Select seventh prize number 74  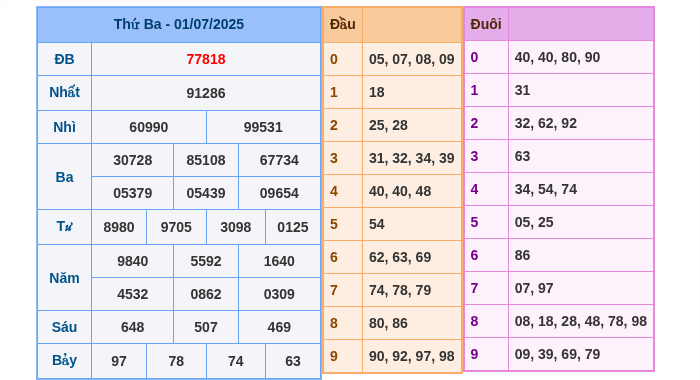point(236,361)
